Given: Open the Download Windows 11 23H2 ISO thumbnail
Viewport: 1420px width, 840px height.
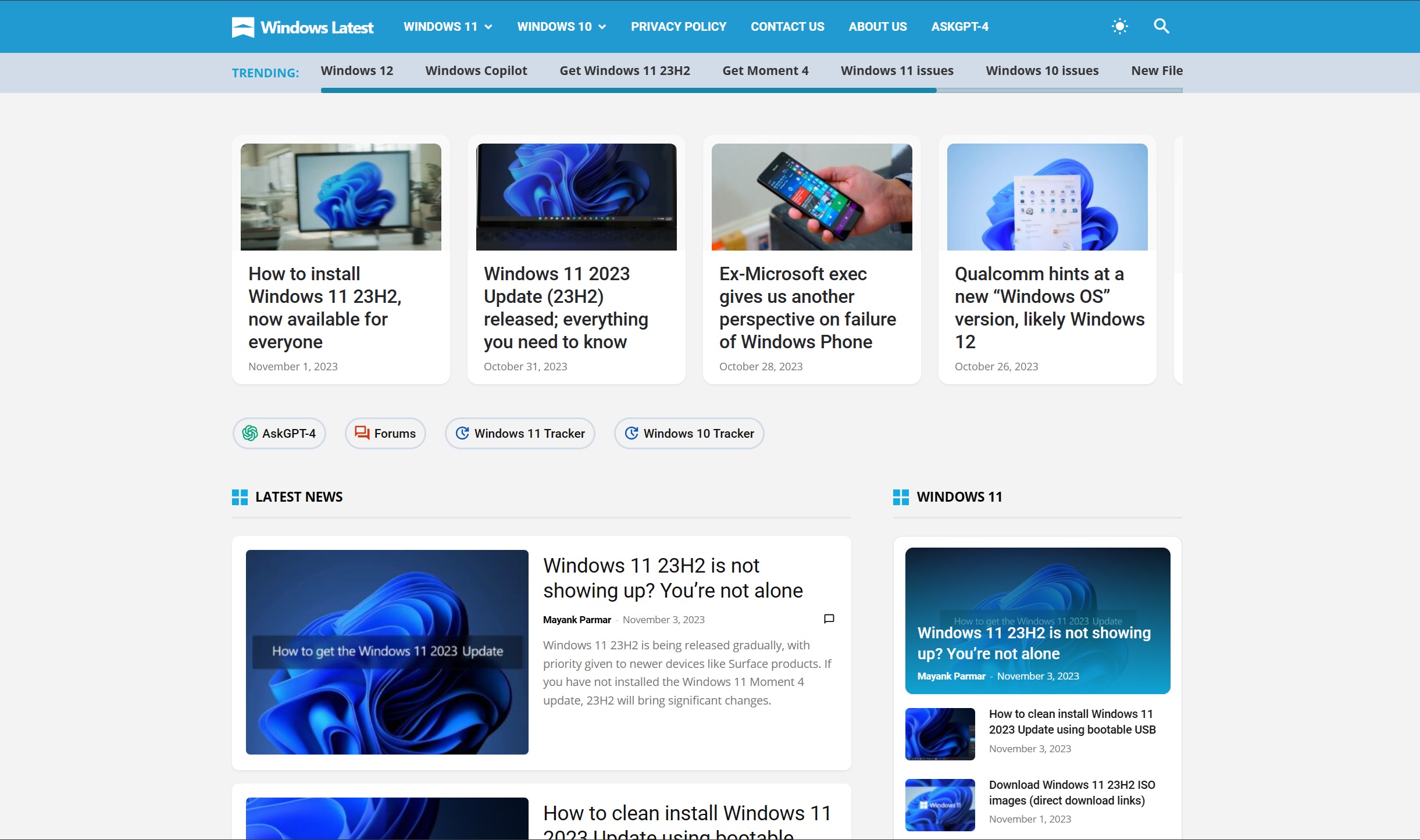Looking at the screenshot, I should [x=940, y=805].
